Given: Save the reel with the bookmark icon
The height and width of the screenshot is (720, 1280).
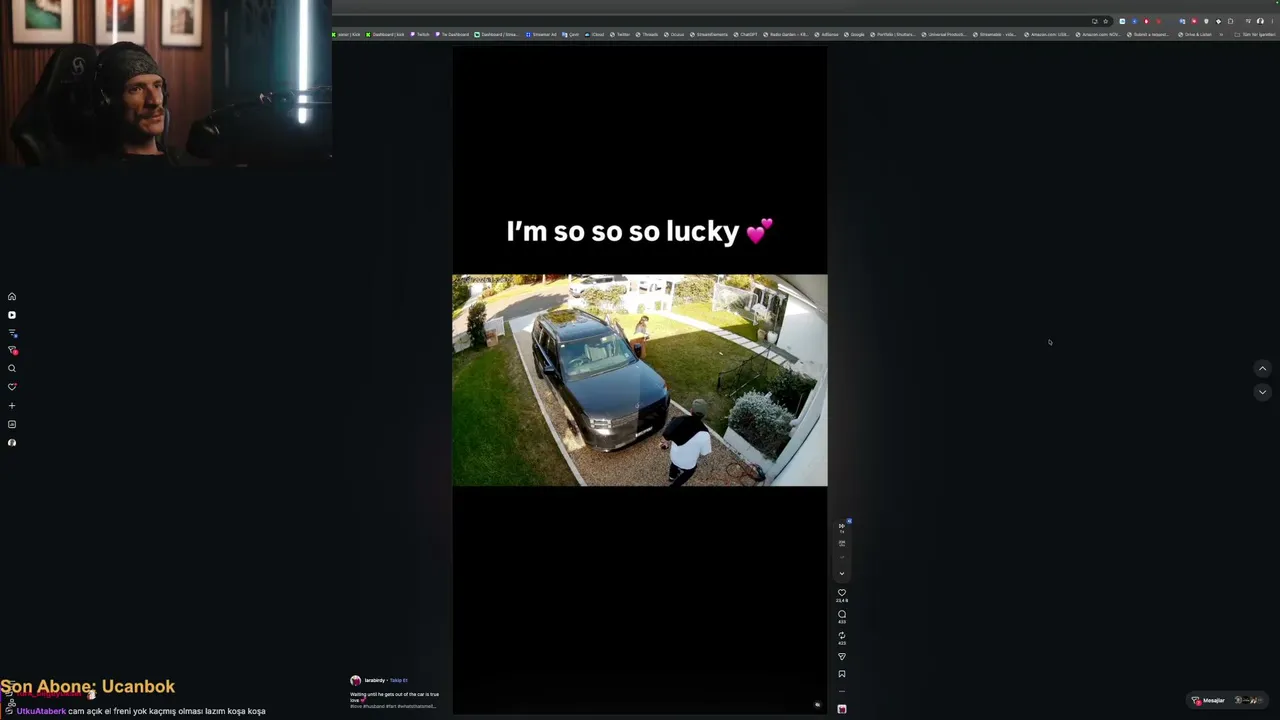Looking at the screenshot, I should [x=842, y=674].
